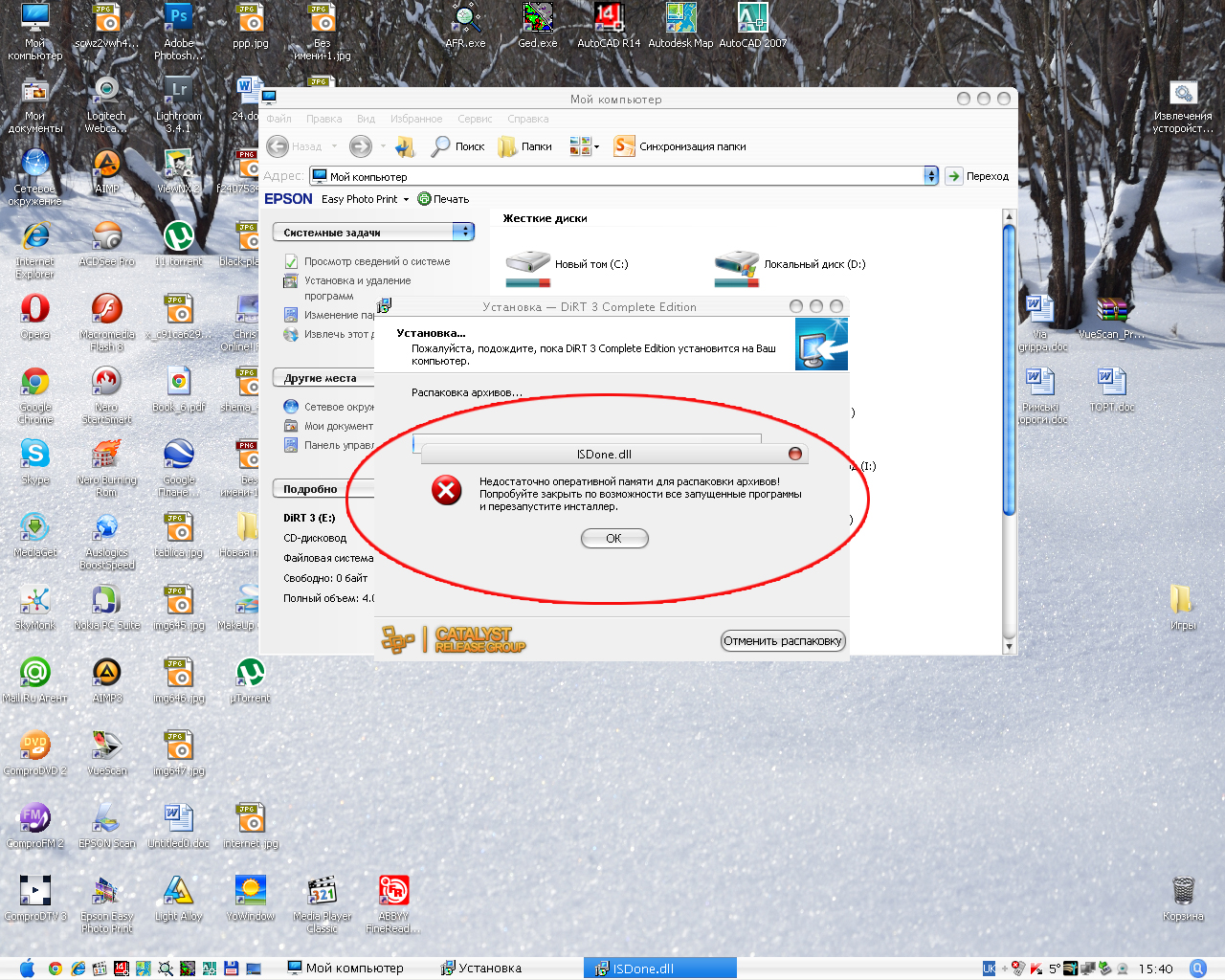Click the ABBYY FineReader desktop icon
The width and height of the screenshot is (1225, 980).
(x=393, y=904)
